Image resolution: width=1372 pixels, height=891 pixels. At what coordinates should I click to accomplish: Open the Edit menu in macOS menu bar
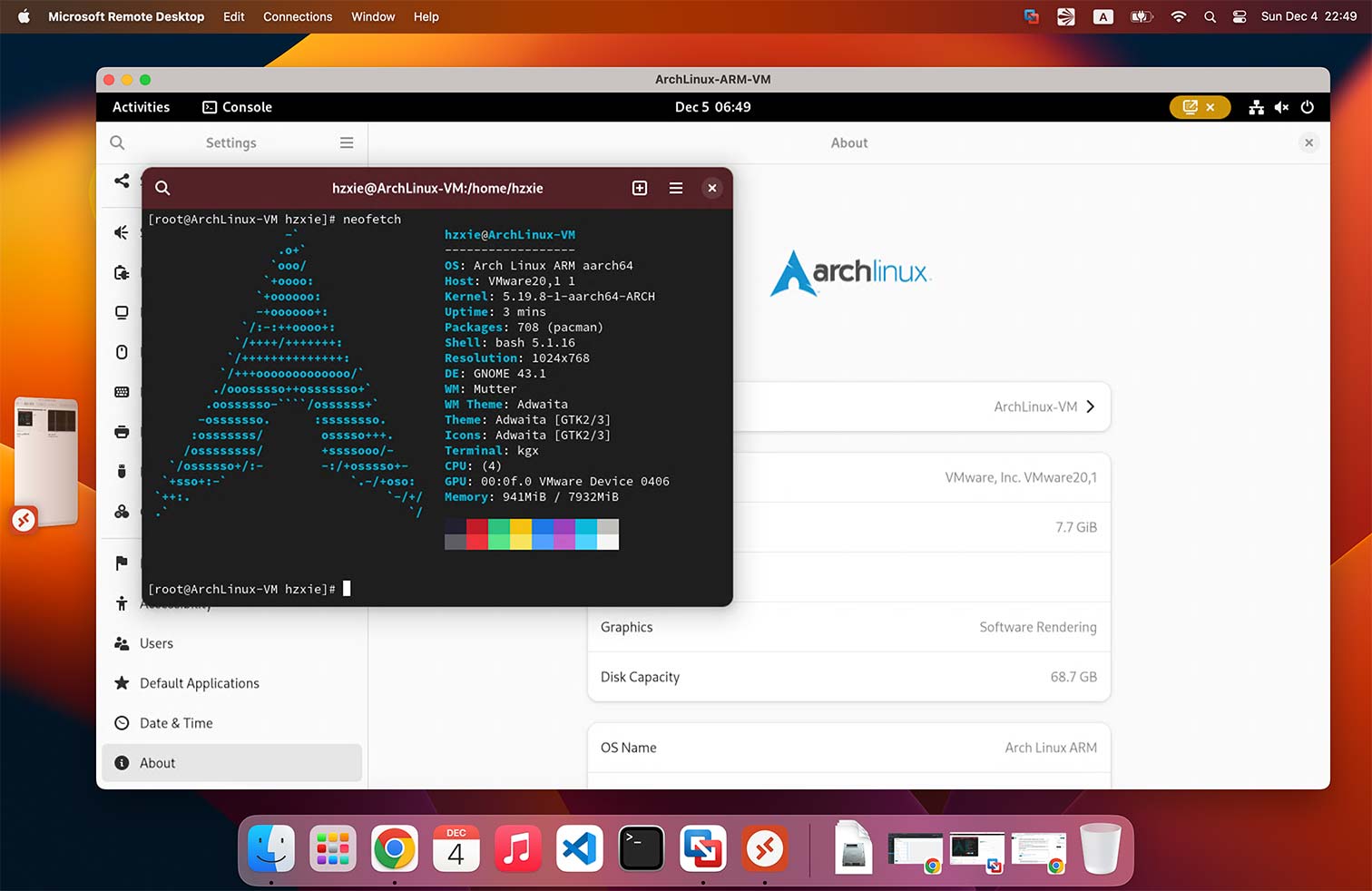[x=234, y=16]
